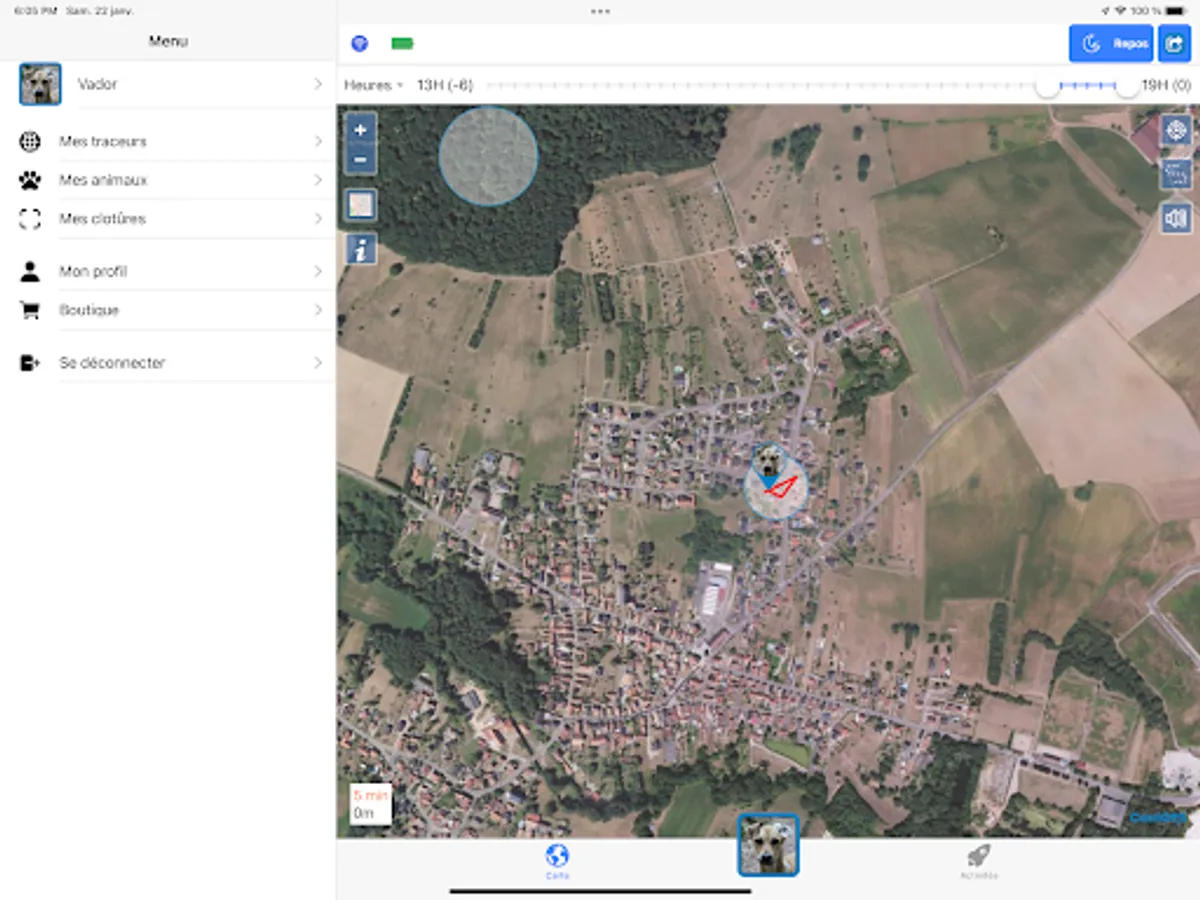Screen dimensions: 1200x900
Task: Open Mes clôtures menu
Action: coord(168,219)
